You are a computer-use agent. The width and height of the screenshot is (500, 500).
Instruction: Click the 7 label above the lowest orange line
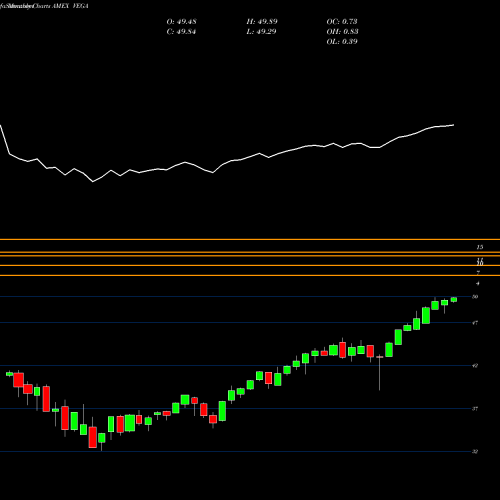pos(478,273)
